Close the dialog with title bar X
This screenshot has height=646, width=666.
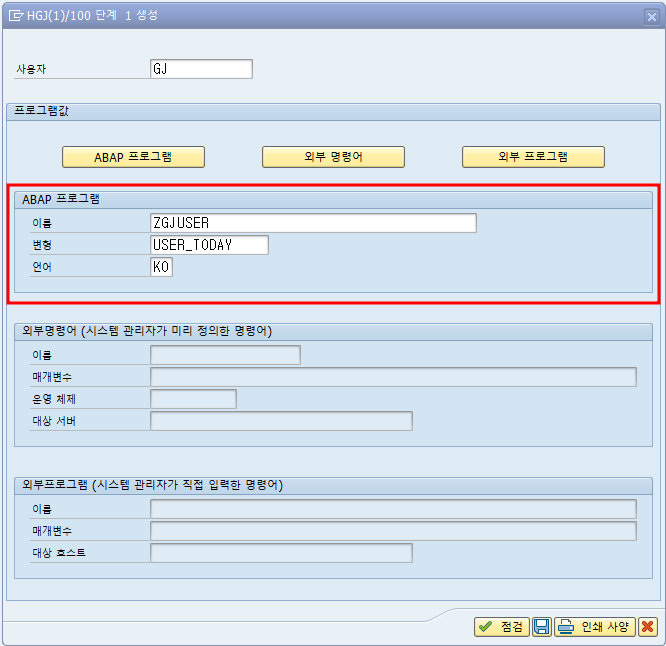click(652, 17)
